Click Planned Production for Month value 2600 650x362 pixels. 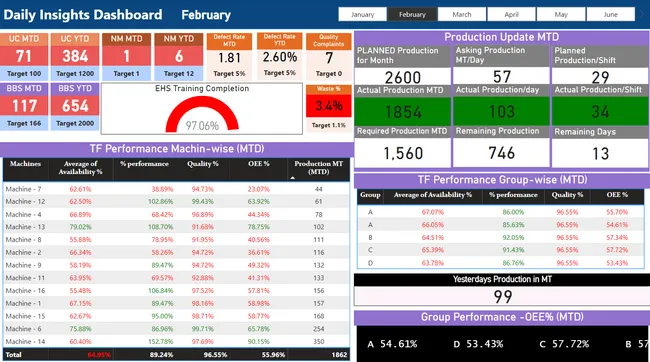pos(403,77)
